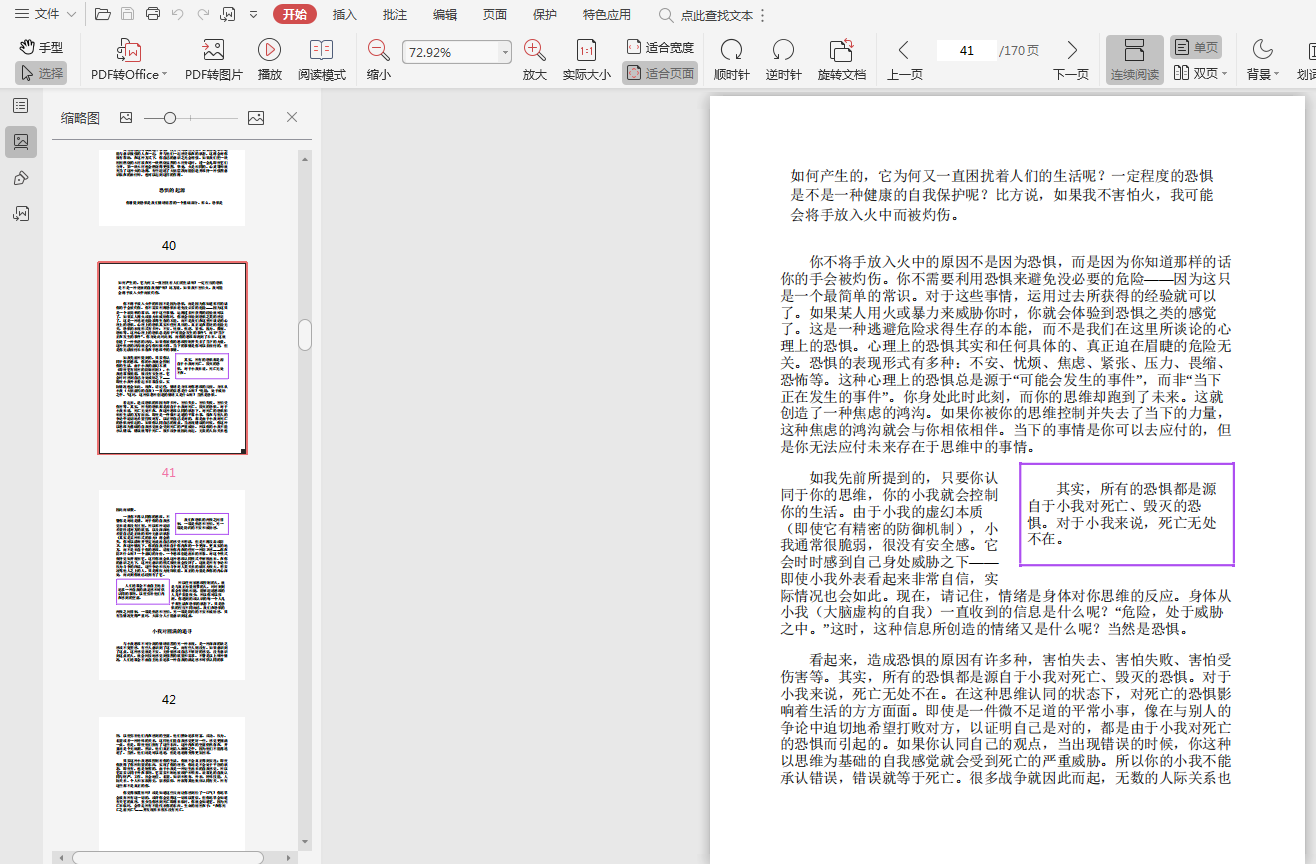
Task: Toggle 连续阅读 continuous reading mode
Action: point(1134,59)
